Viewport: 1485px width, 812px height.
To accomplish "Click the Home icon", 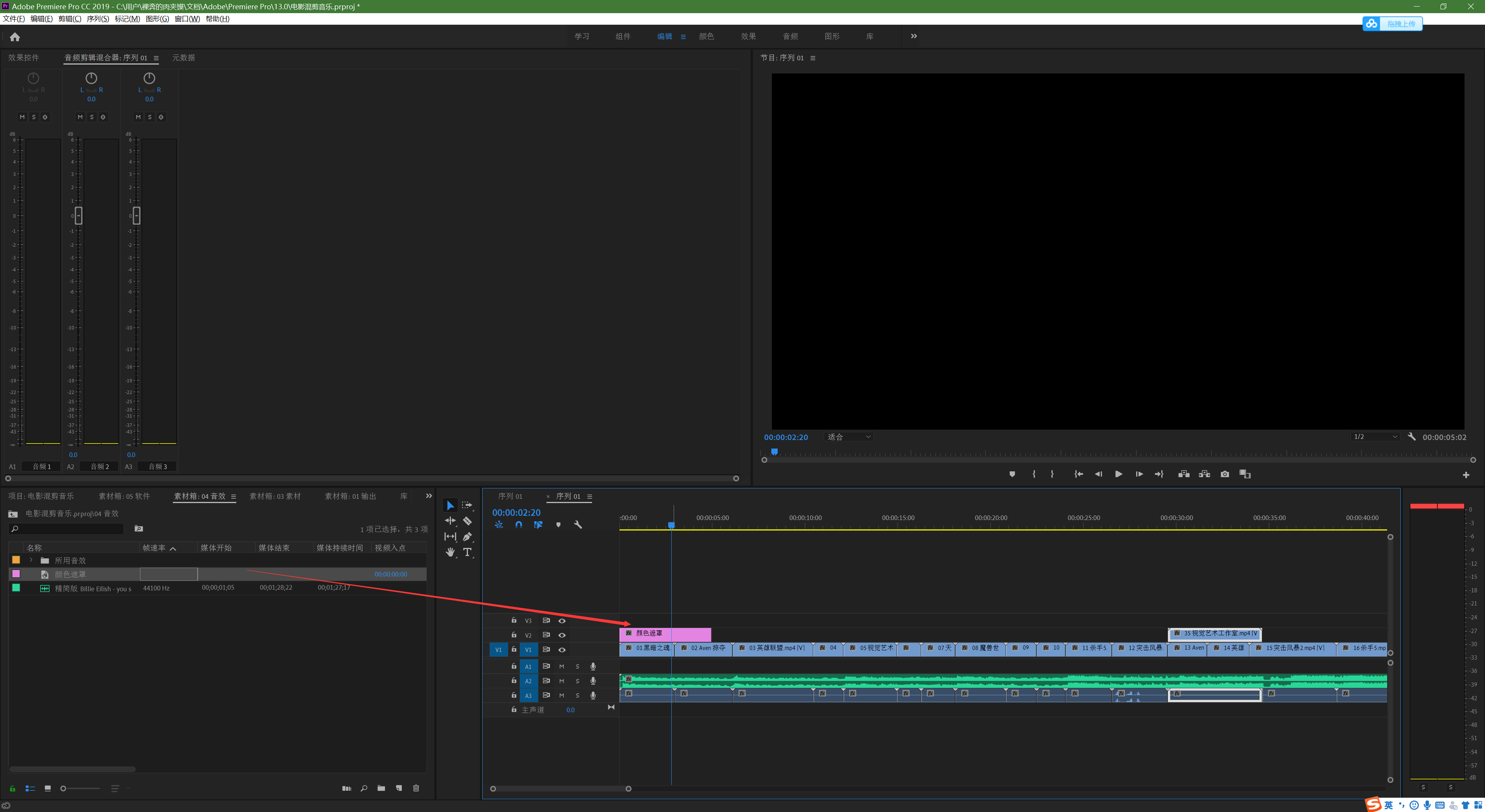I will coord(15,37).
